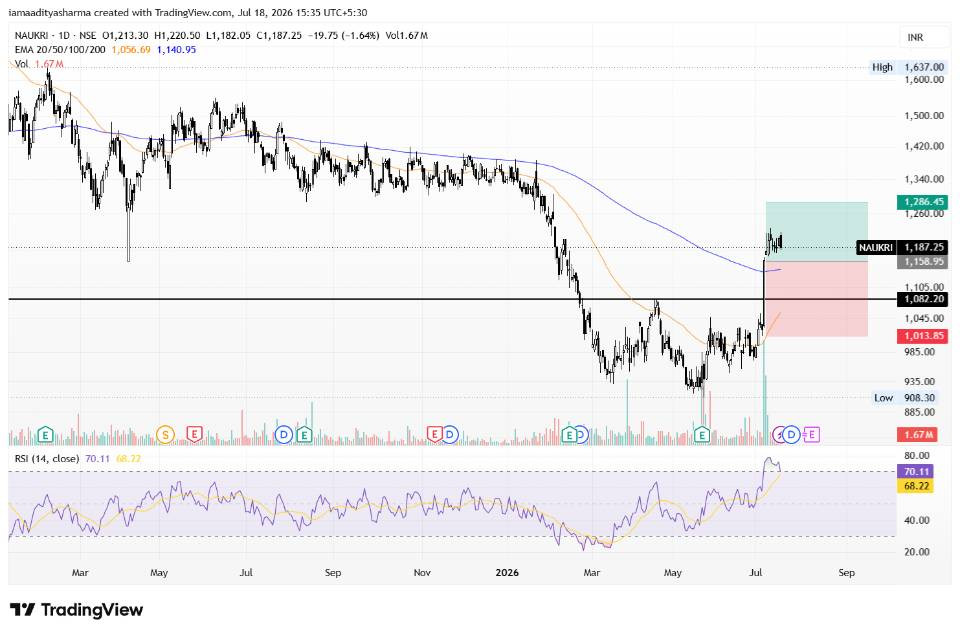960x635 pixels.
Task: Click the orange 1,056.69 EMA value
Action: (131, 50)
